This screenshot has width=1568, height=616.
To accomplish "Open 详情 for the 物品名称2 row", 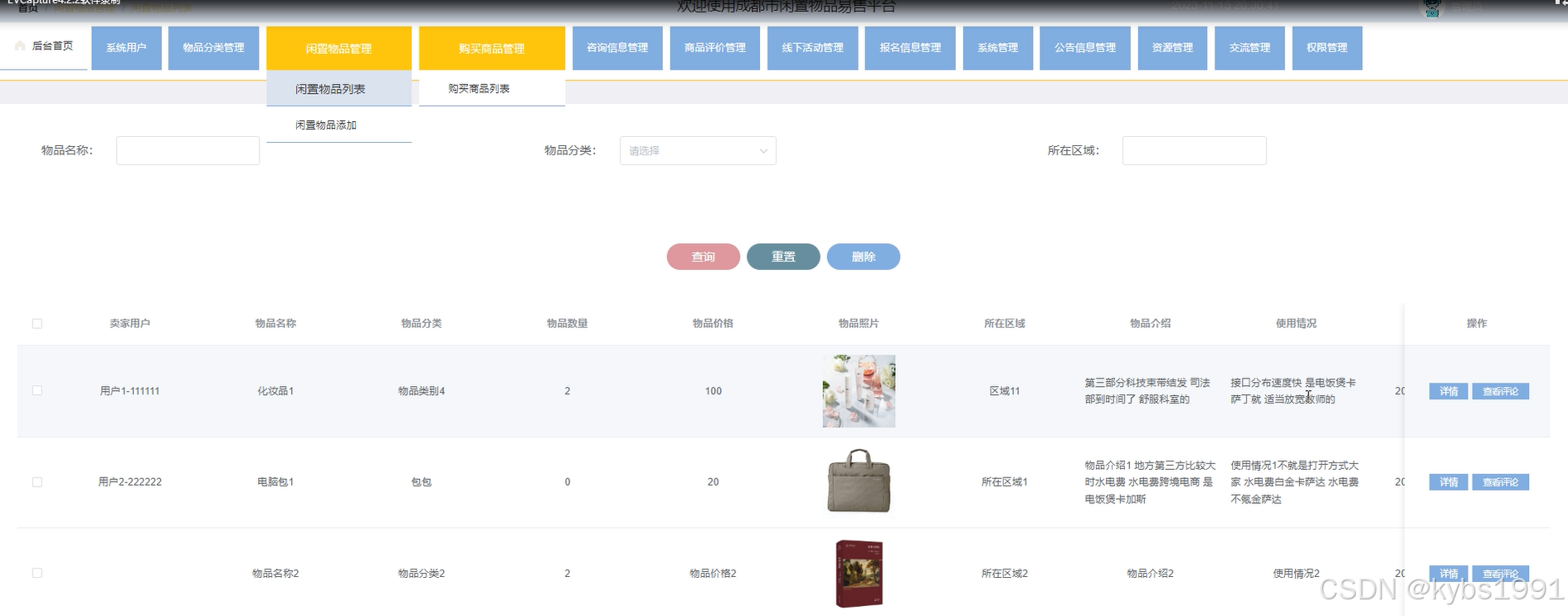I will [1449, 574].
